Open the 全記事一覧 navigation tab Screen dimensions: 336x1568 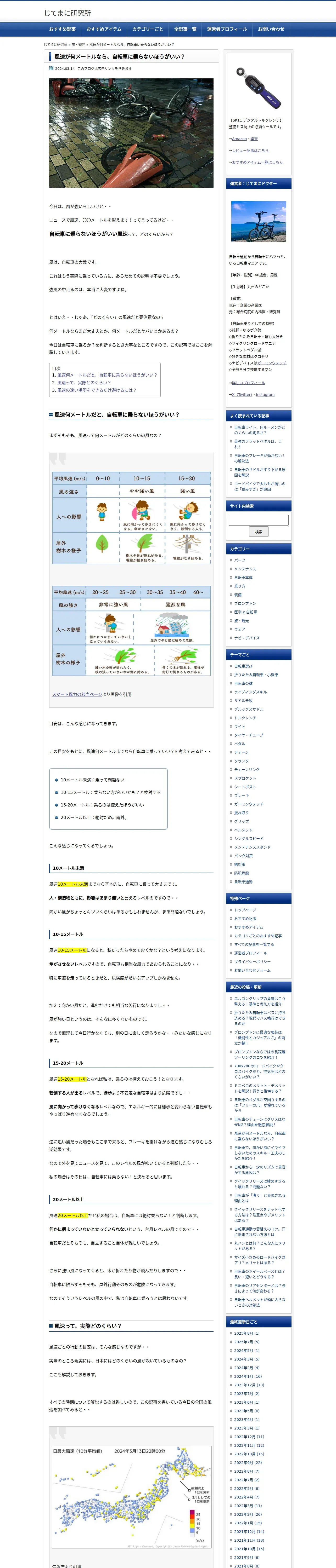185,29
